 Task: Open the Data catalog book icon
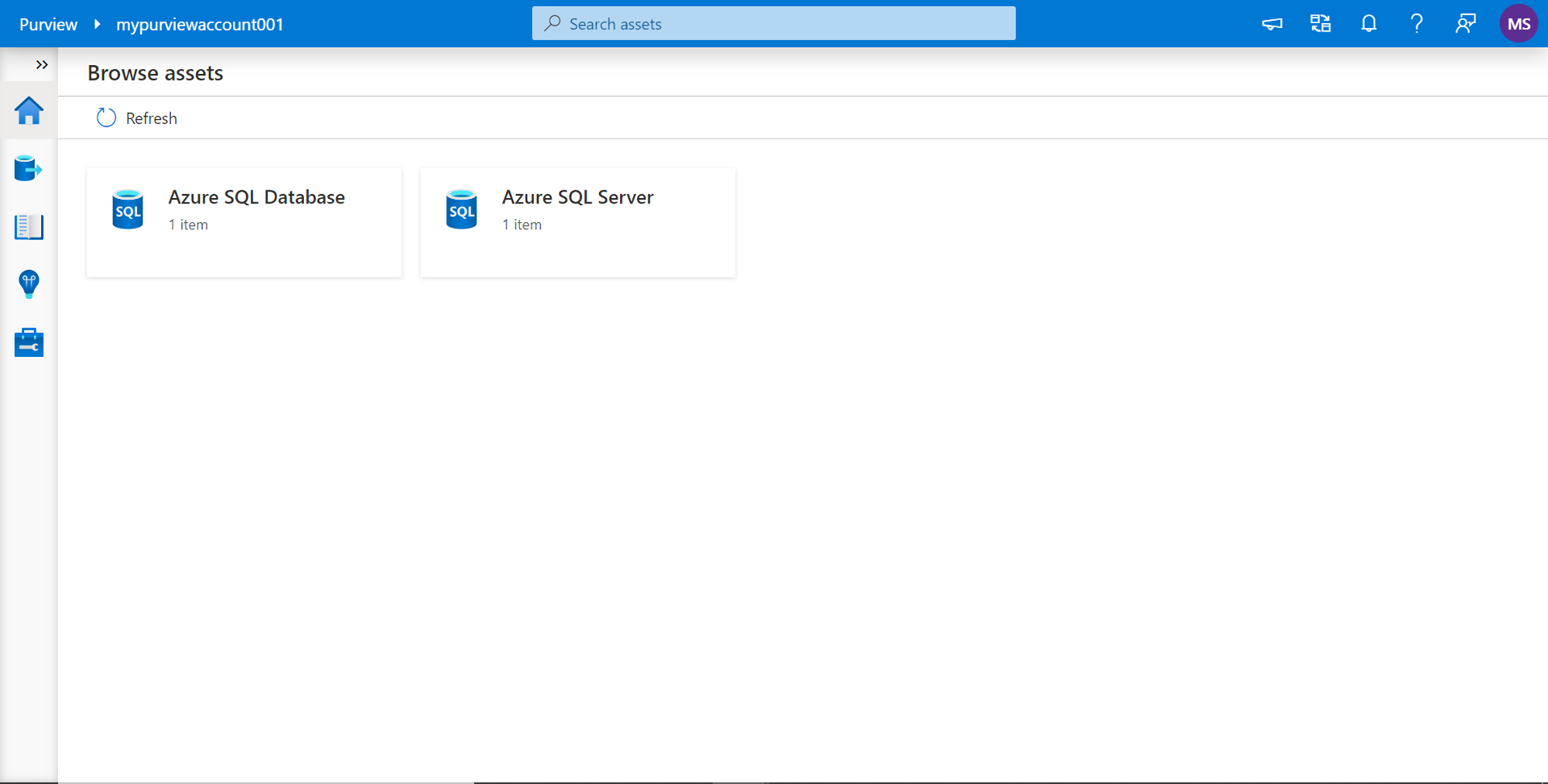(x=29, y=227)
